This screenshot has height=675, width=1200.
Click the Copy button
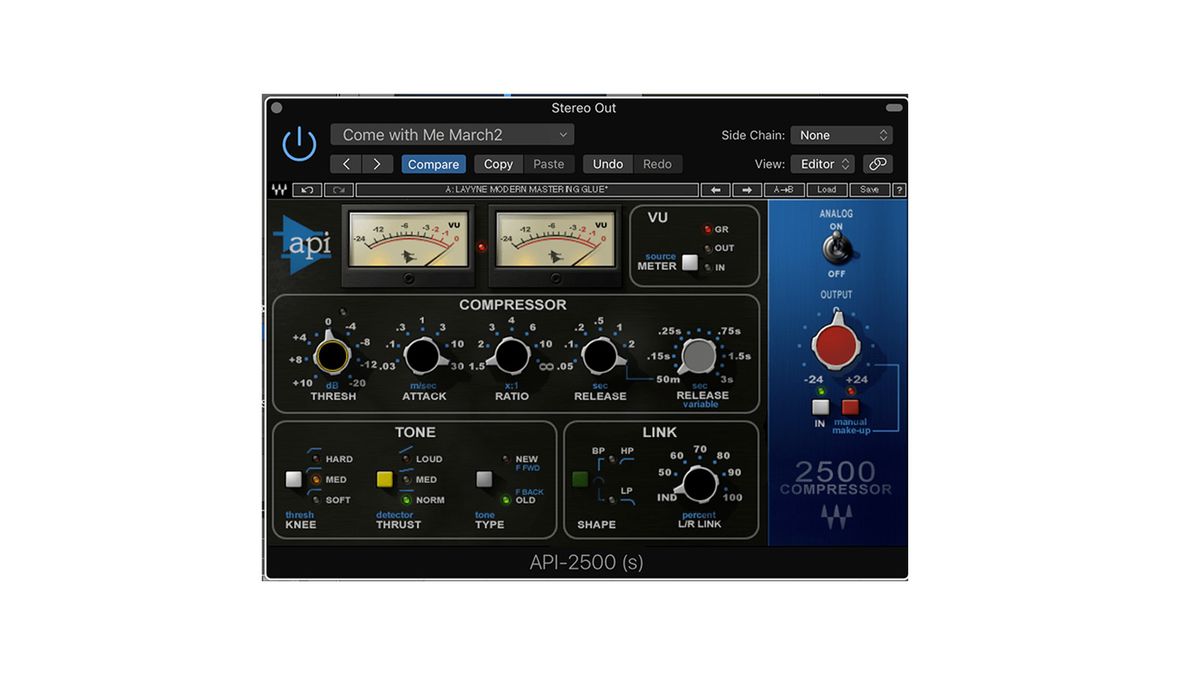(498, 164)
